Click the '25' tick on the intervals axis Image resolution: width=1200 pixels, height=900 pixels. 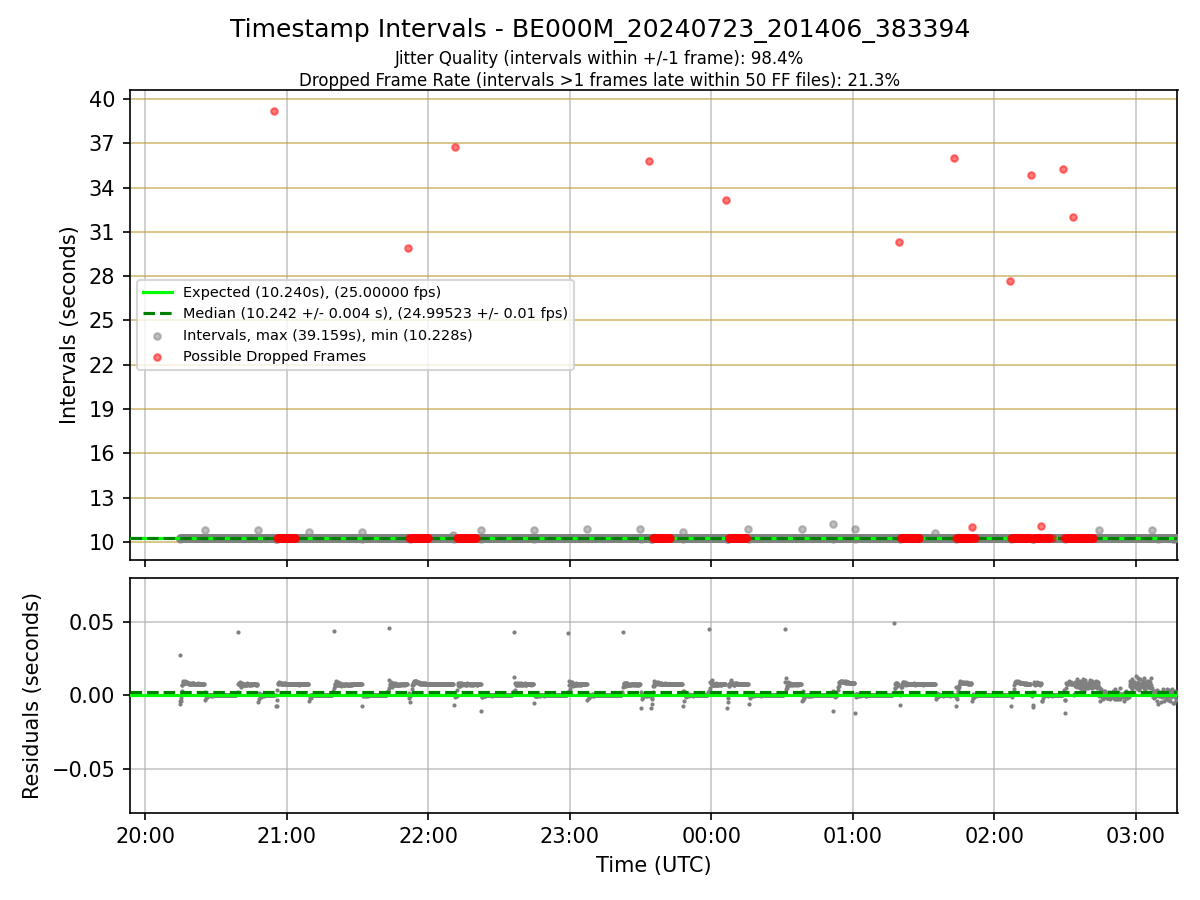(x=103, y=320)
